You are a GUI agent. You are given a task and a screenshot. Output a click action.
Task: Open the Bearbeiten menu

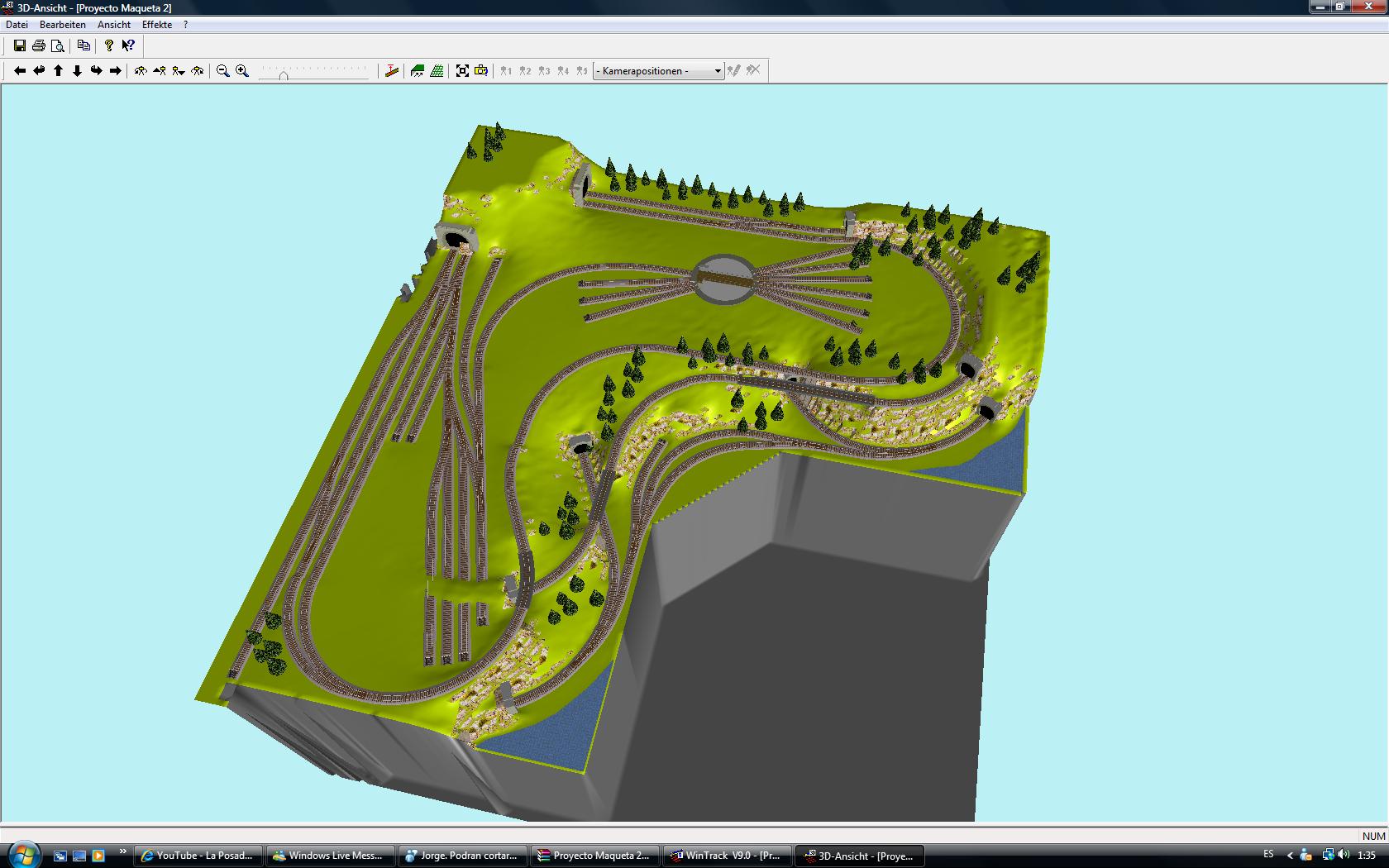(x=63, y=25)
